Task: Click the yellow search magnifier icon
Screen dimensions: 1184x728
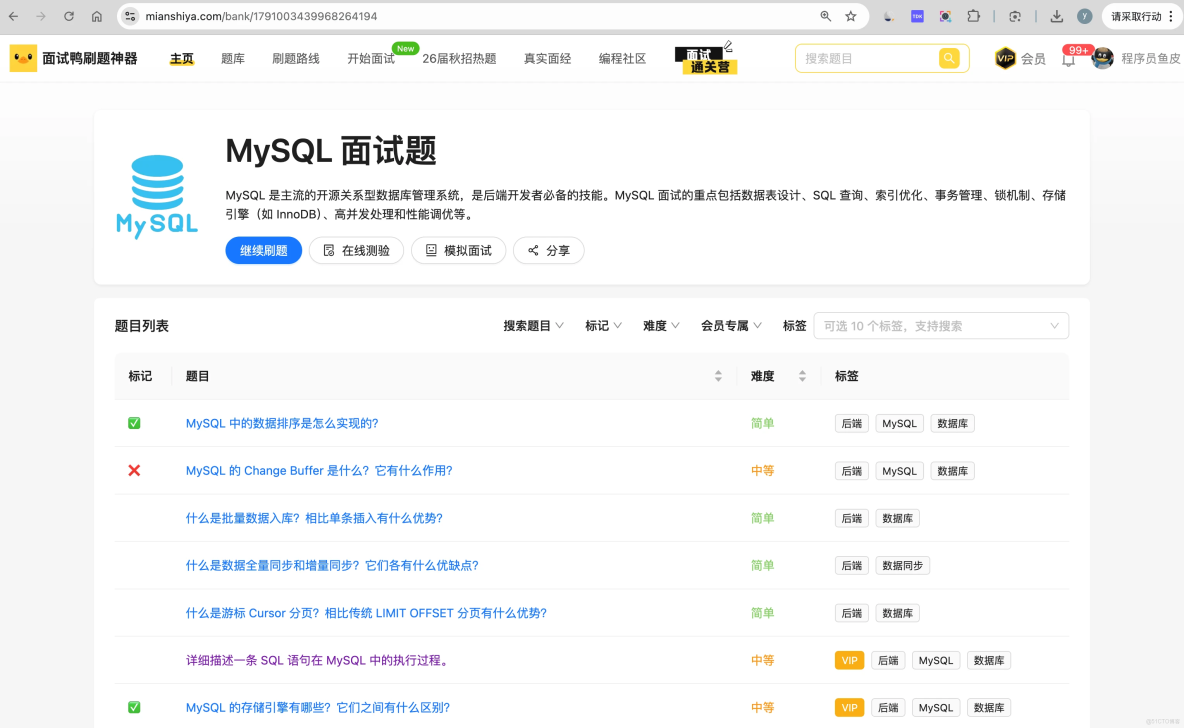Action: click(949, 58)
